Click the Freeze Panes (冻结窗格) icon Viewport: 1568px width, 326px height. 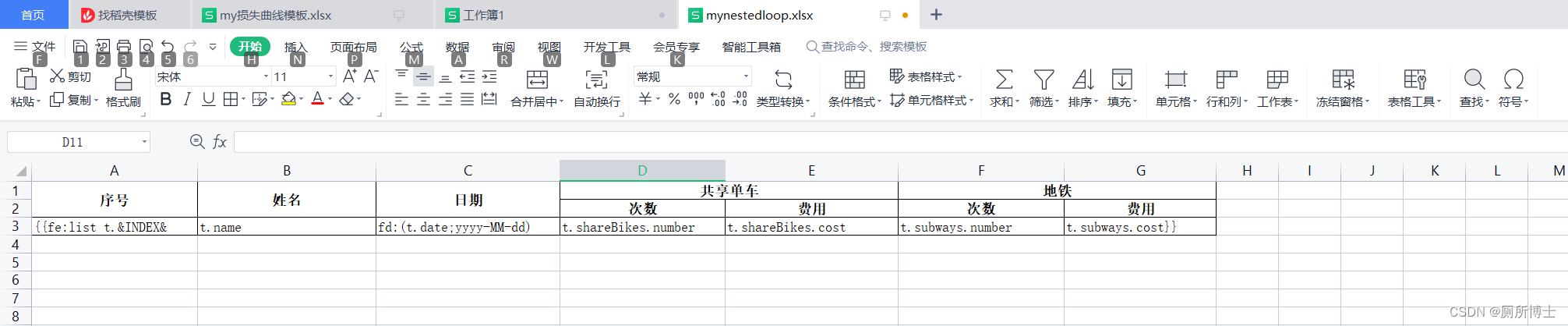[x=1344, y=79]
